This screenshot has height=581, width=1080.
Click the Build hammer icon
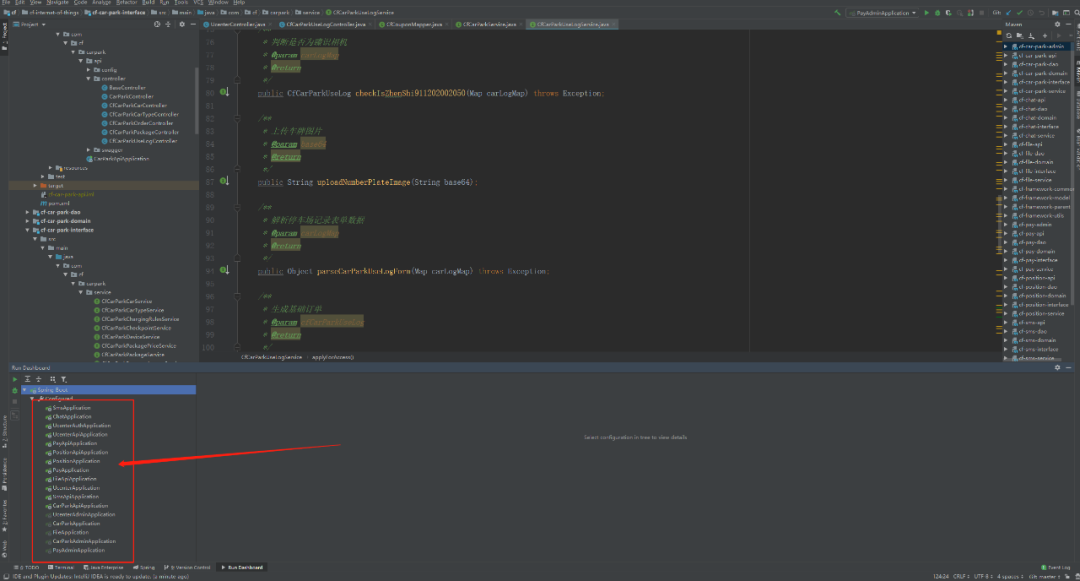coord(838,13)
